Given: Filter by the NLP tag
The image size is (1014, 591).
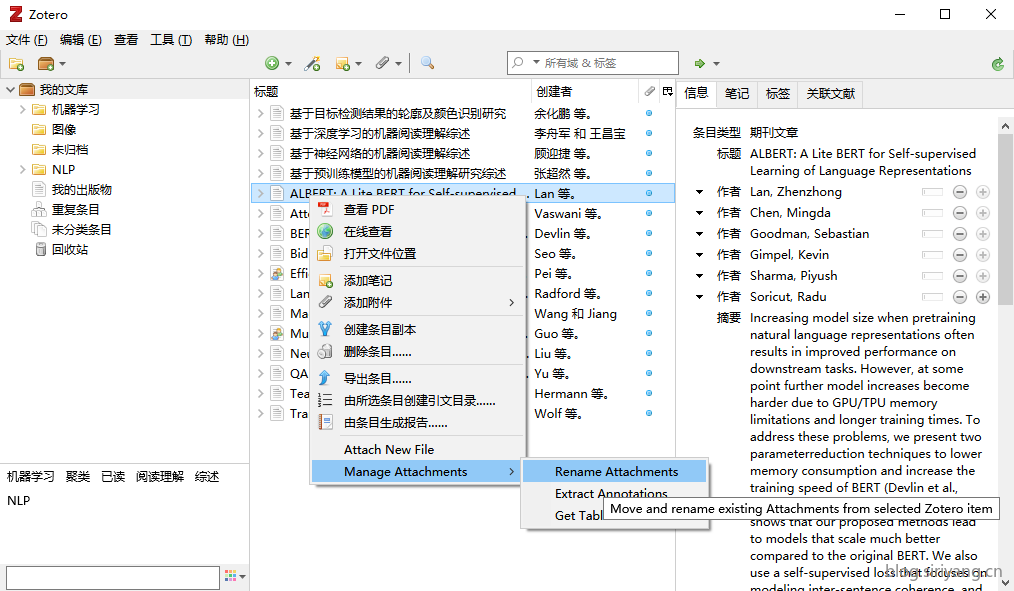Looking at the screenshot, I should [x=19, y=500].
